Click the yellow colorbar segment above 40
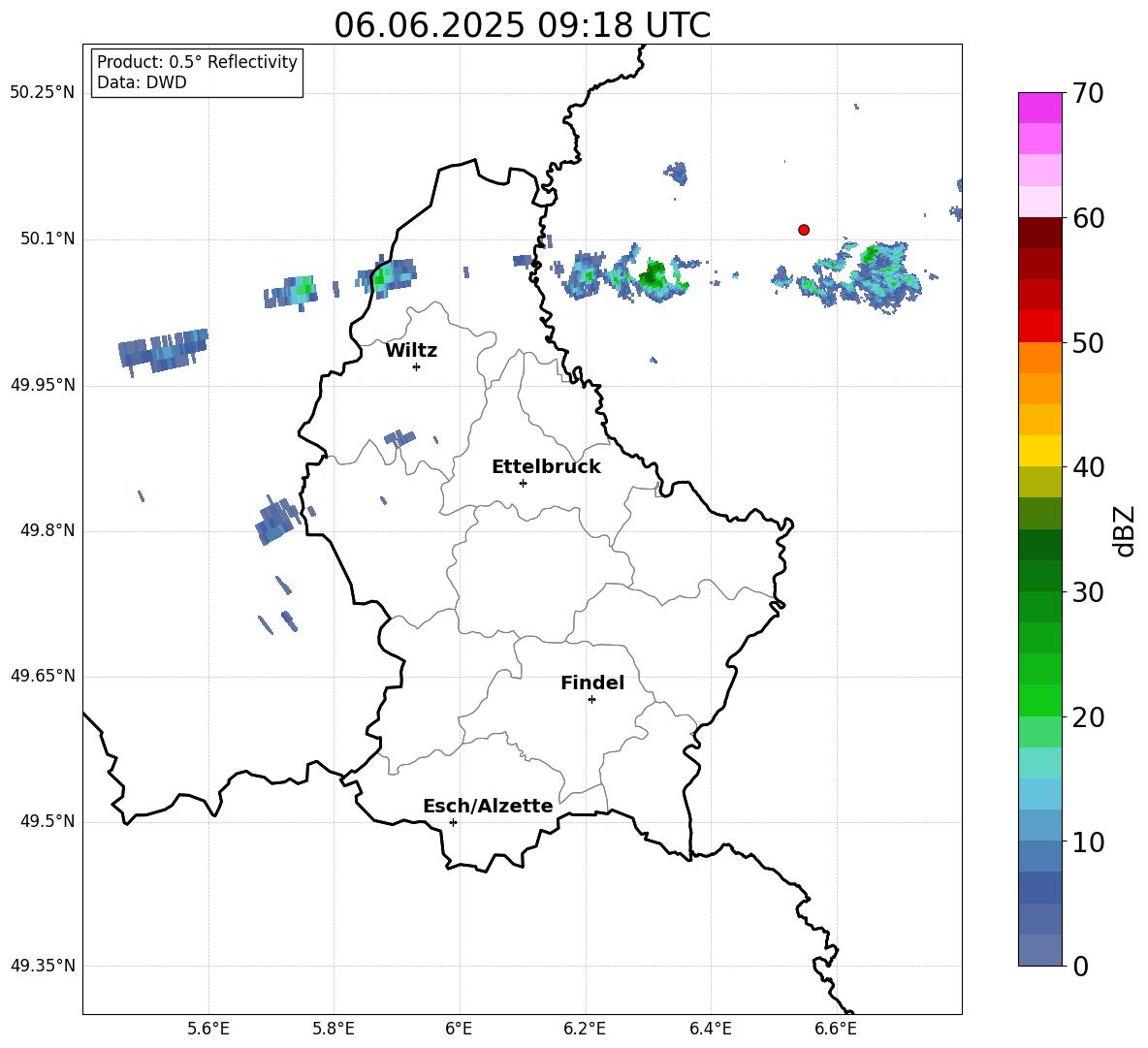Image resolution: width=1148 pixels, height=1048 pixels. 1040,450
